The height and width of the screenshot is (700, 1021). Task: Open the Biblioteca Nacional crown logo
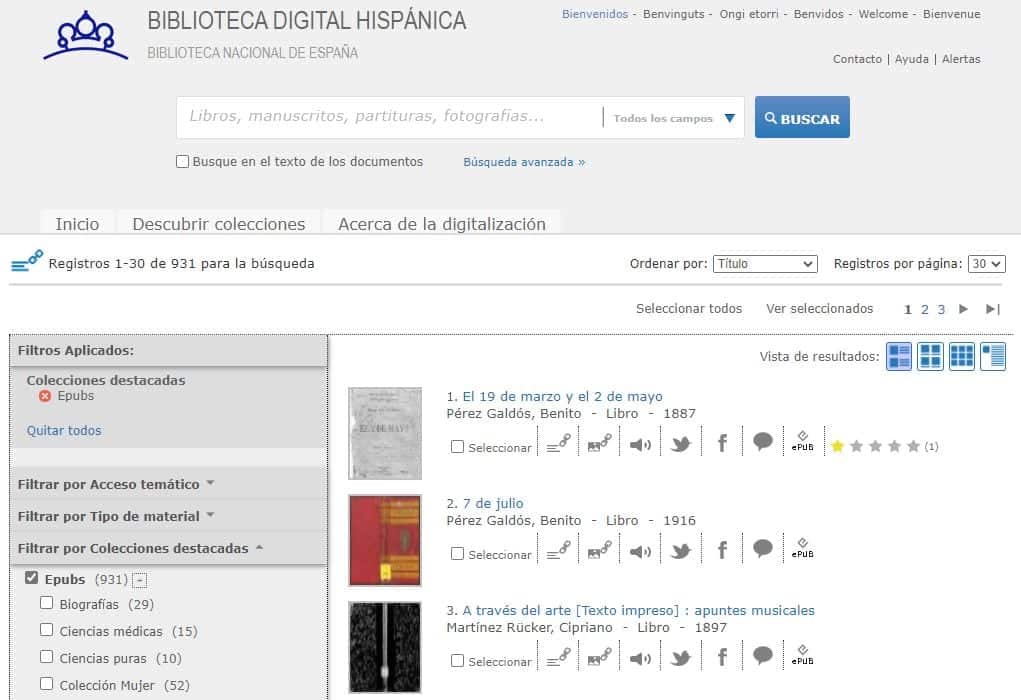[x=85, y=36]
